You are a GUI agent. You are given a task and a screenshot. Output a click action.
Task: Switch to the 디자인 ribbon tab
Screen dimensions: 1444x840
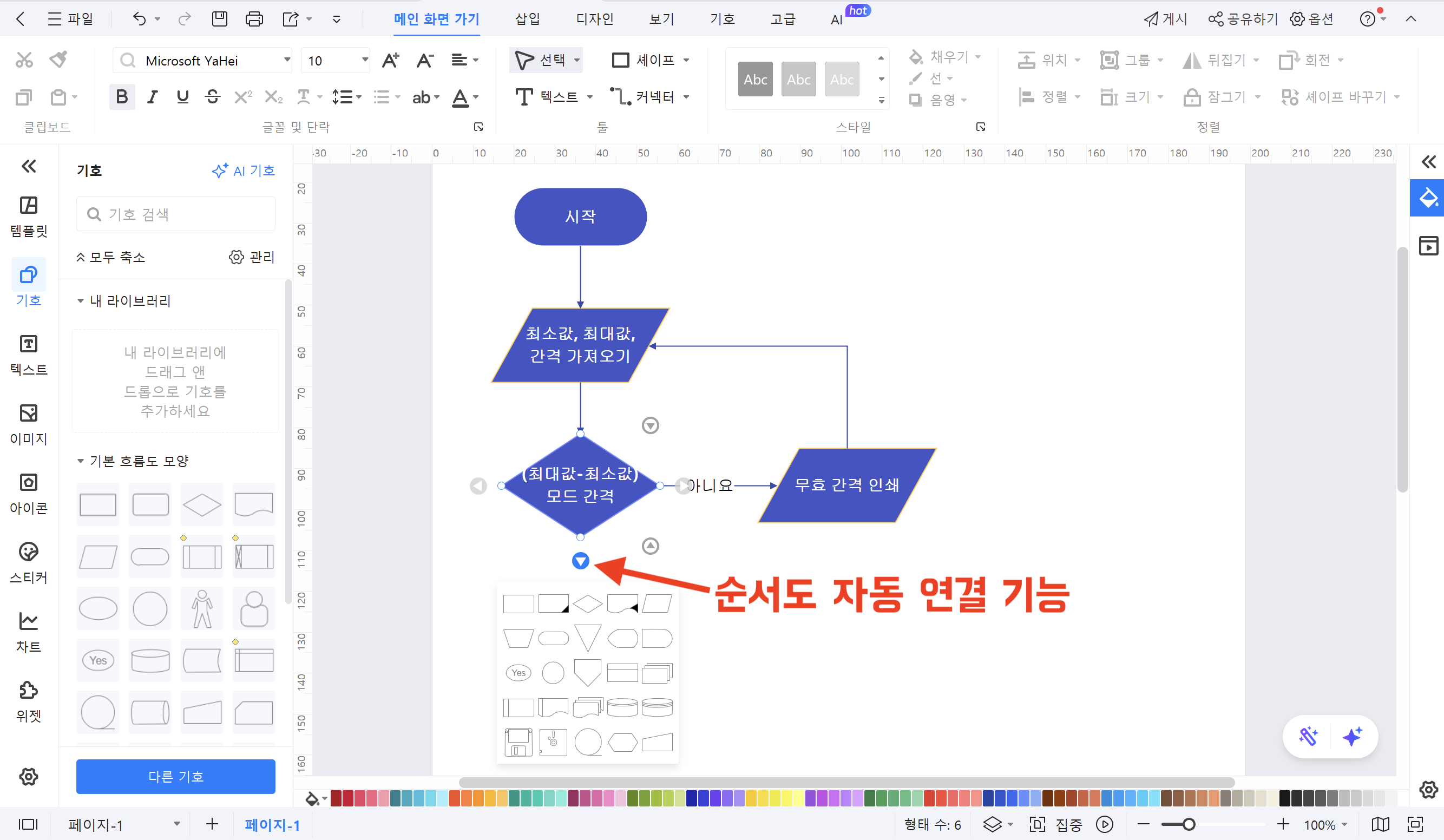pos(595,19)
